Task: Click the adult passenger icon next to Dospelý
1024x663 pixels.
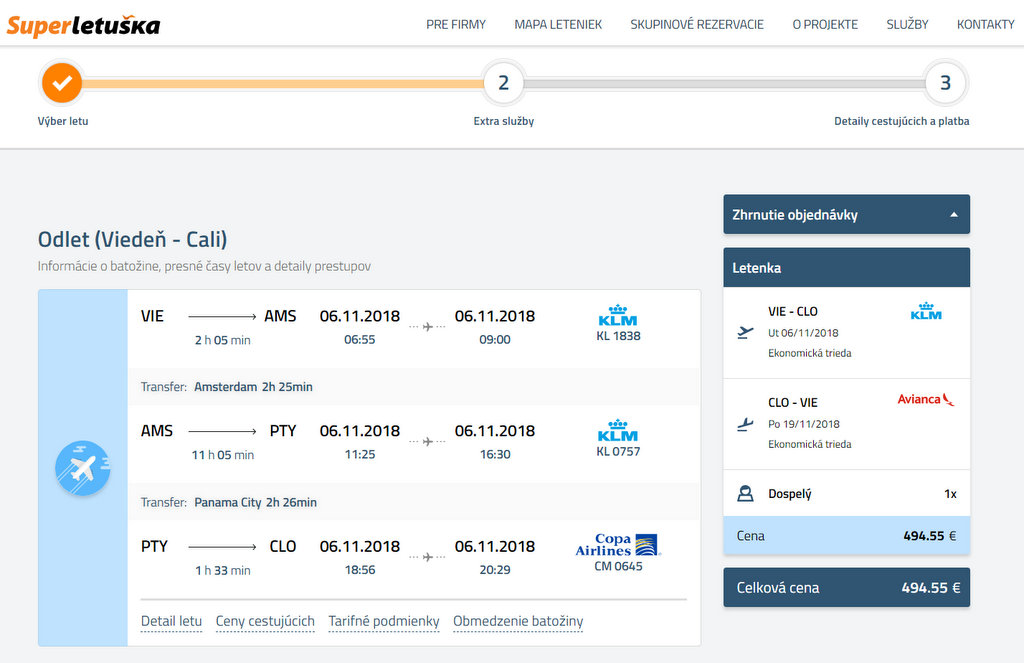Action: 745,493
